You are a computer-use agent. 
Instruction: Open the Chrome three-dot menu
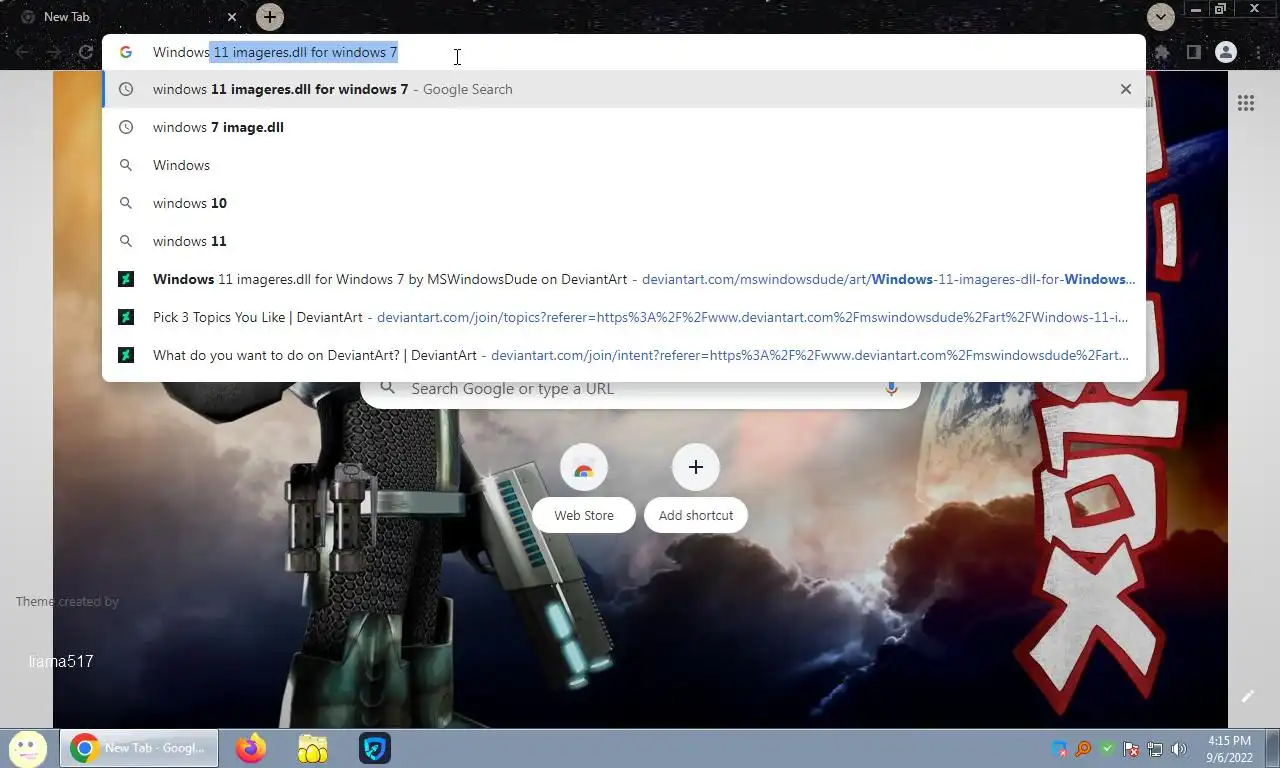click(1258, 52)
